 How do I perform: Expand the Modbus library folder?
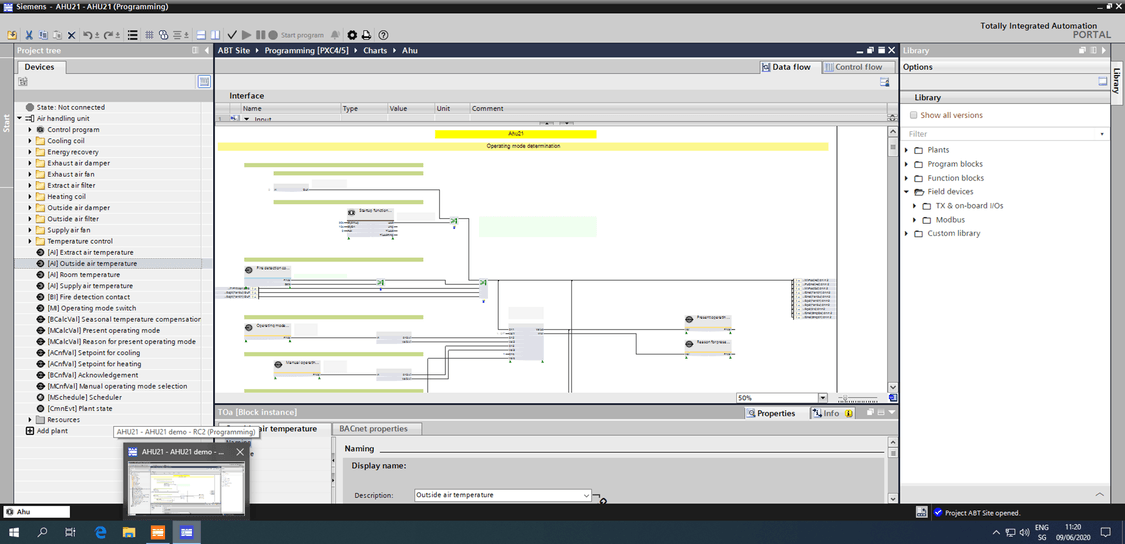click(915, 220)
